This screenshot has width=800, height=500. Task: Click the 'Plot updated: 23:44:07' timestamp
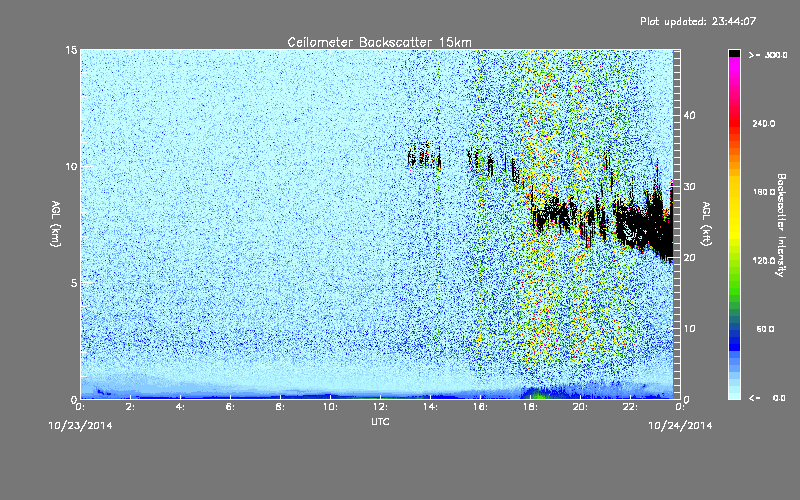698,21
